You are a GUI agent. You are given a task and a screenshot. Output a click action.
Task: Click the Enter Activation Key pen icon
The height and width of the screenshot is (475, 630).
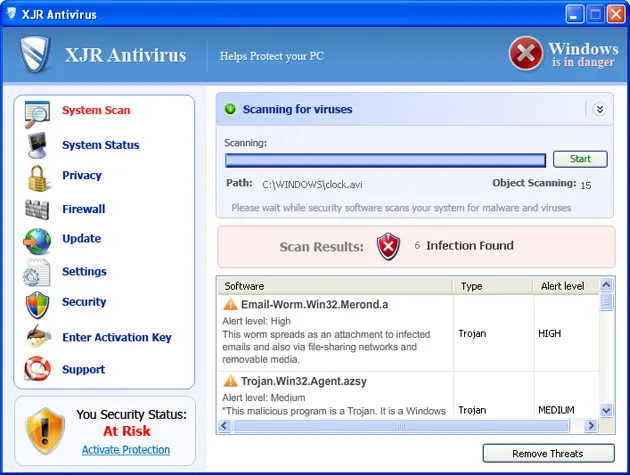click(37, 337)
